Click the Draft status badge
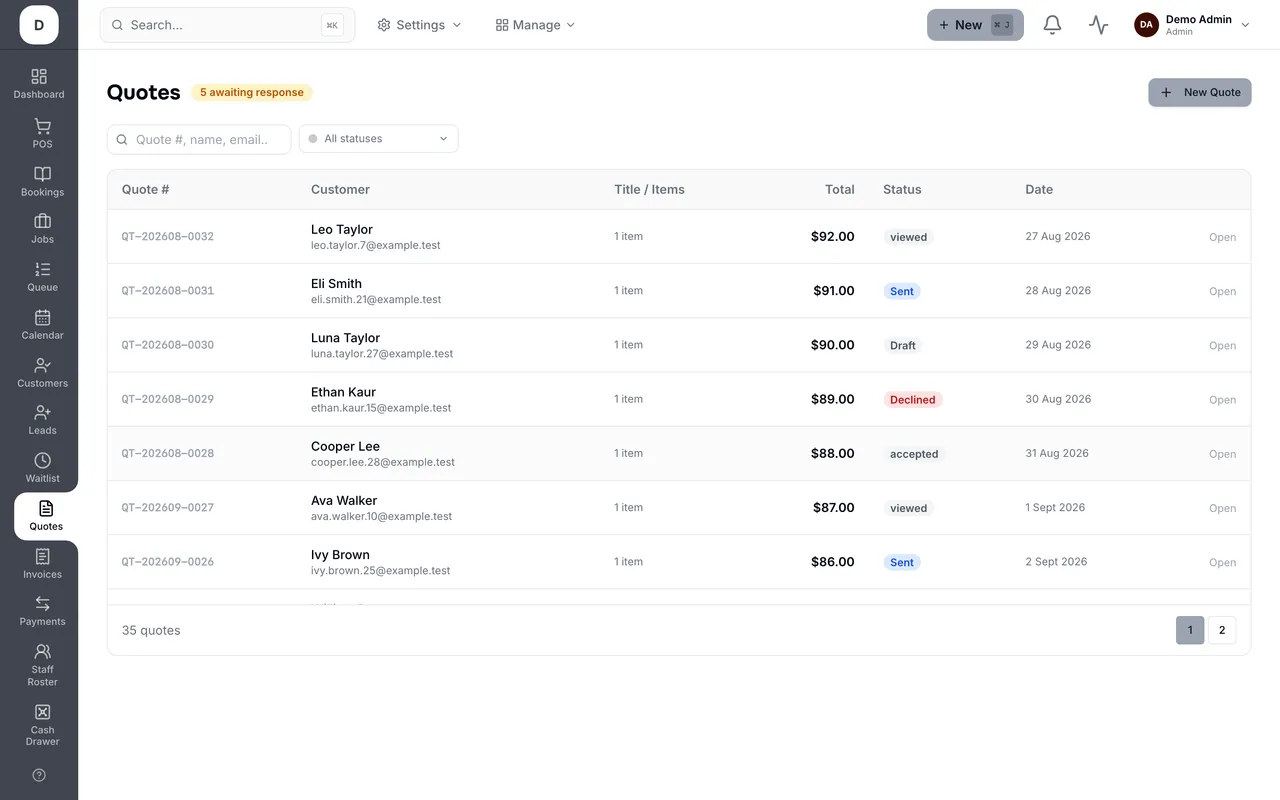Image resolution: width=1280 pixels, height=800 pixels. click(902, 345)
